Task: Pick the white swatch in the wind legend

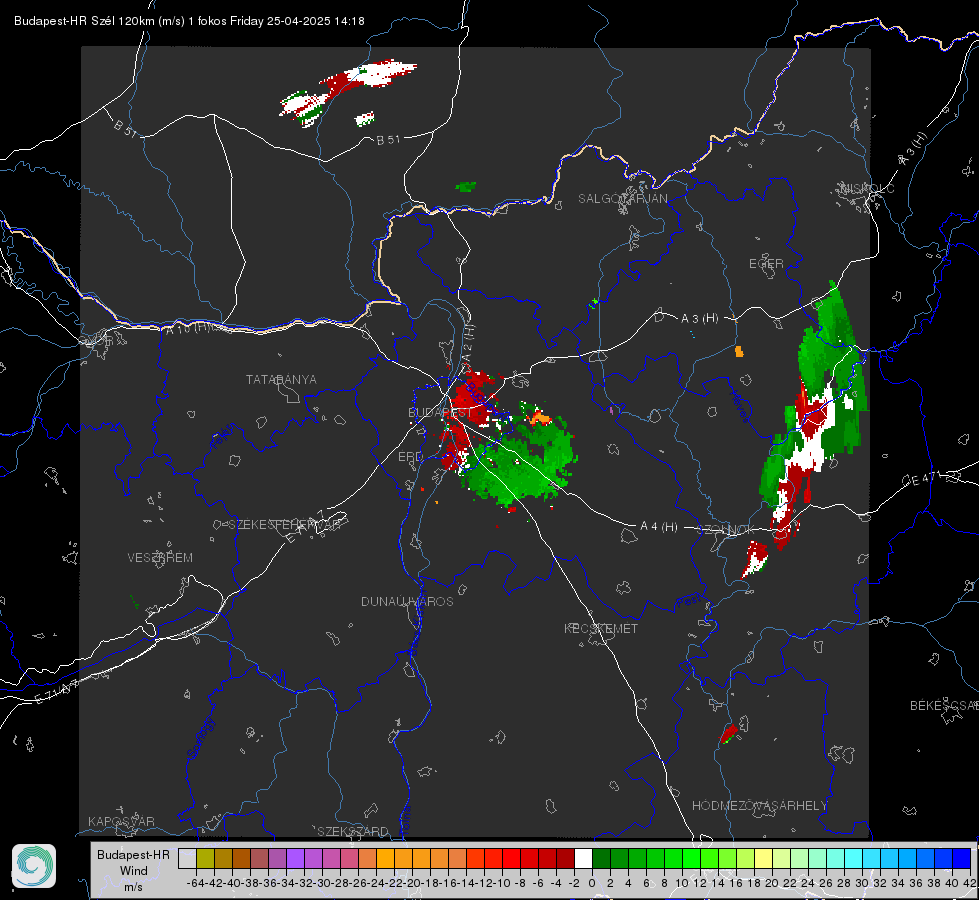Action: [583, 858]
